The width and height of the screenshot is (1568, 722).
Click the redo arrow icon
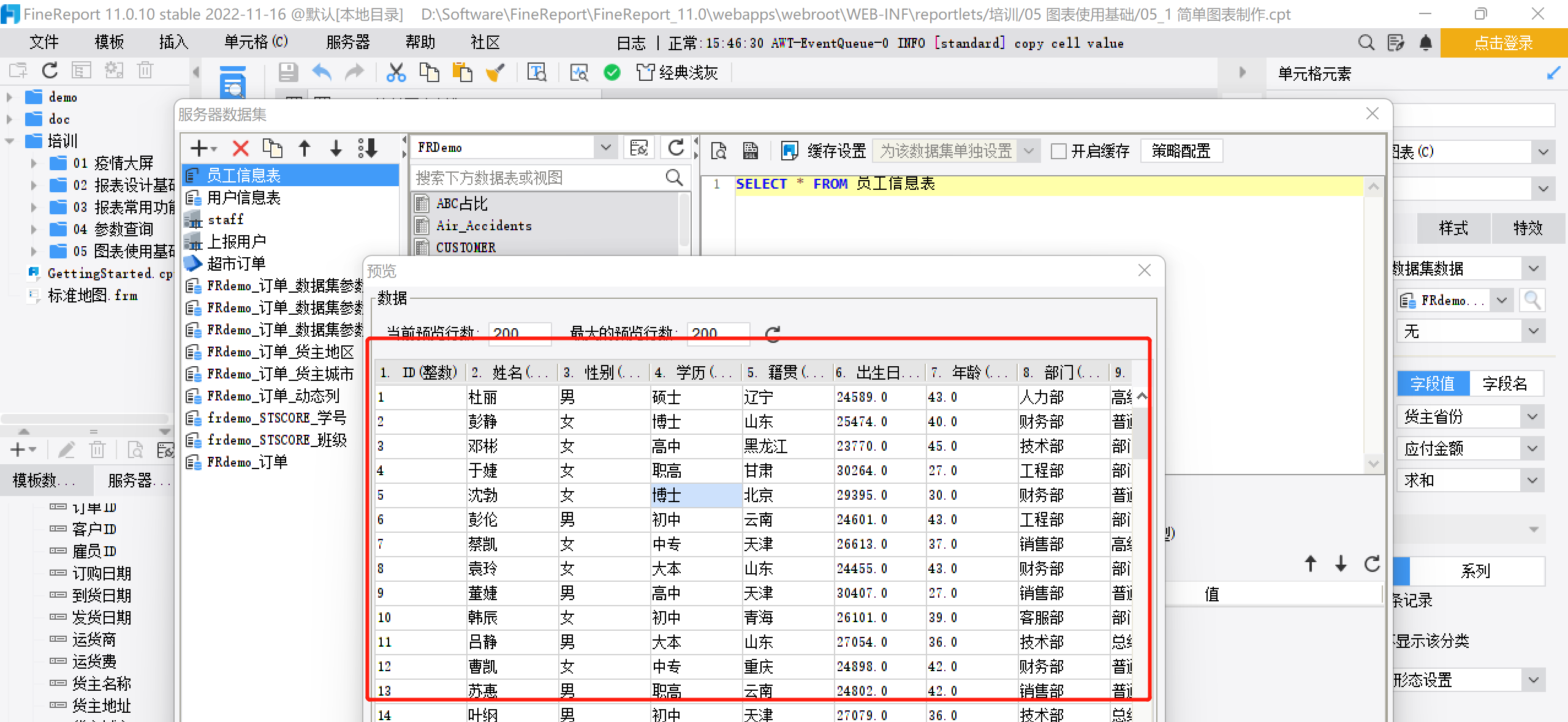point(354,73)
